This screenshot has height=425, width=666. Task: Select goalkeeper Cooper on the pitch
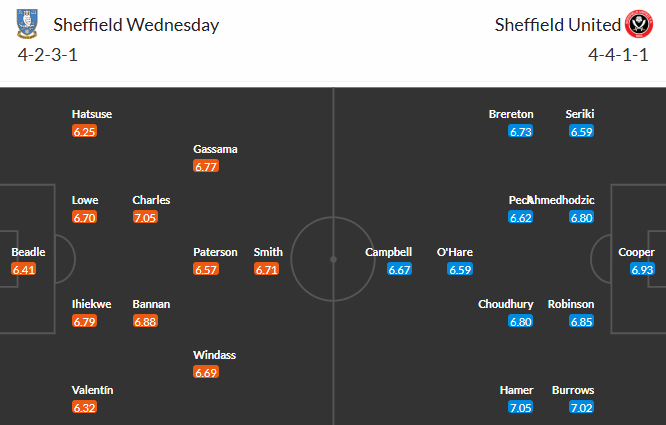pyautogui.click(x=636, y=252)
